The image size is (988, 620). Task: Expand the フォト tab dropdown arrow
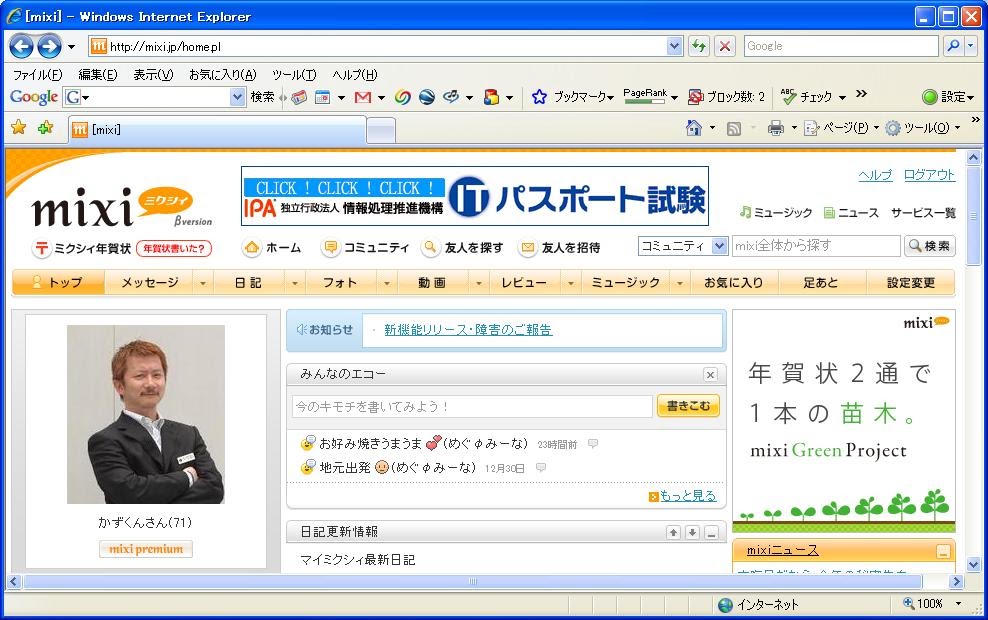click(386, 284)
